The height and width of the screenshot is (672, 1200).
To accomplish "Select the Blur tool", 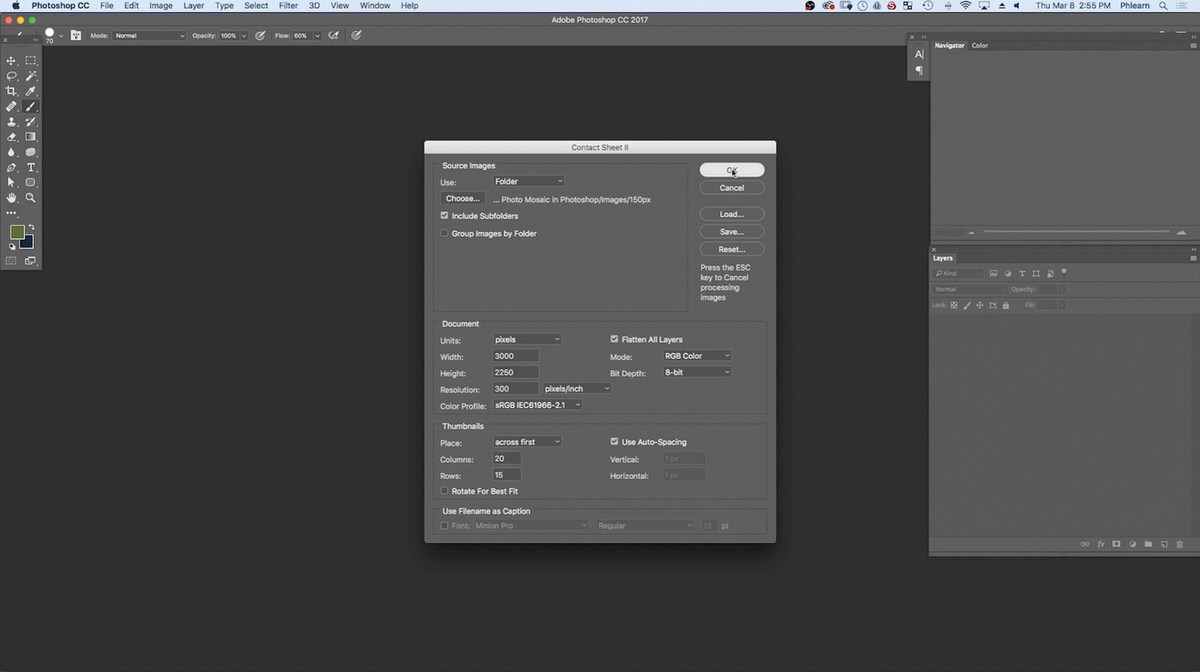I will click(12, 152).
